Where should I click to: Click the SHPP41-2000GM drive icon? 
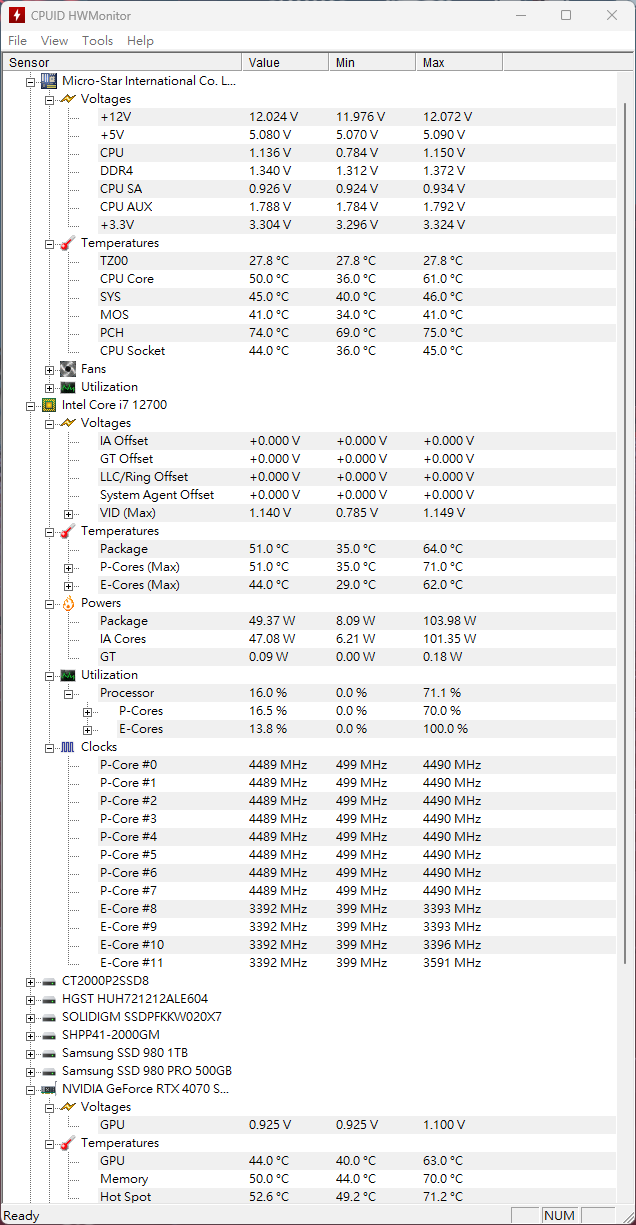click(x=48, y=1035)
